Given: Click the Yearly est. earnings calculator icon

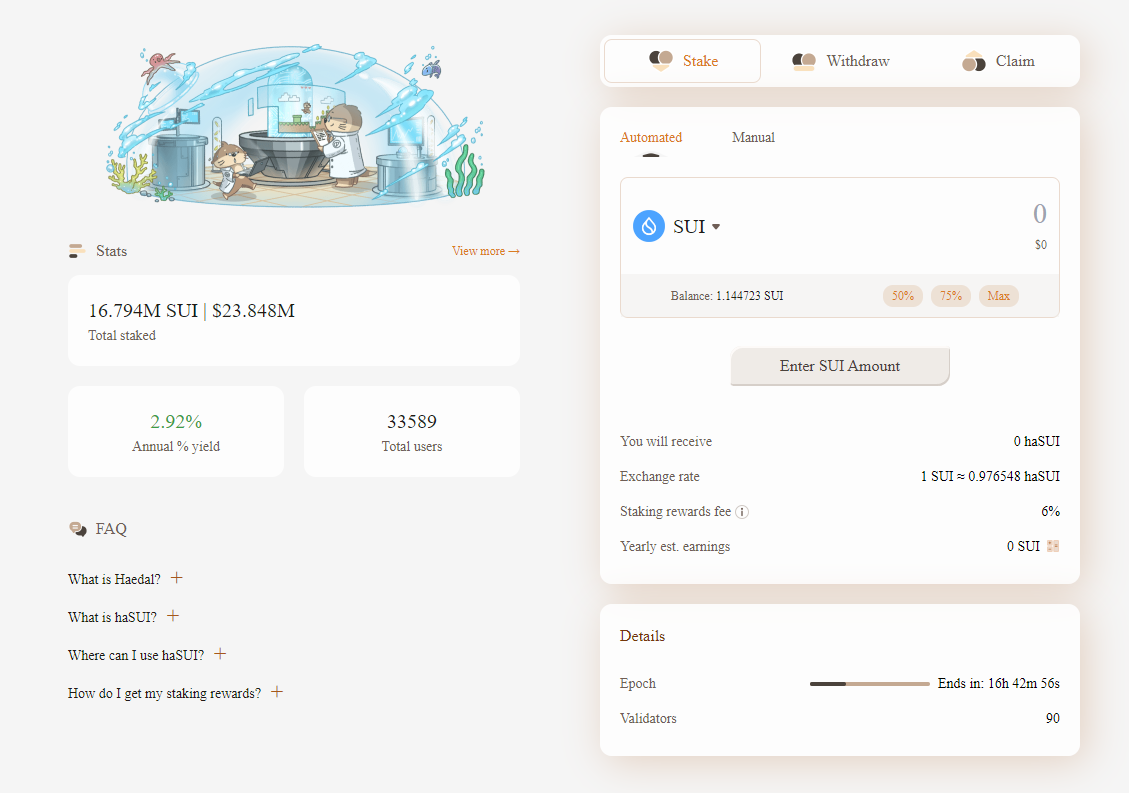Looking at the screenshot, I should coord(1053,547).
